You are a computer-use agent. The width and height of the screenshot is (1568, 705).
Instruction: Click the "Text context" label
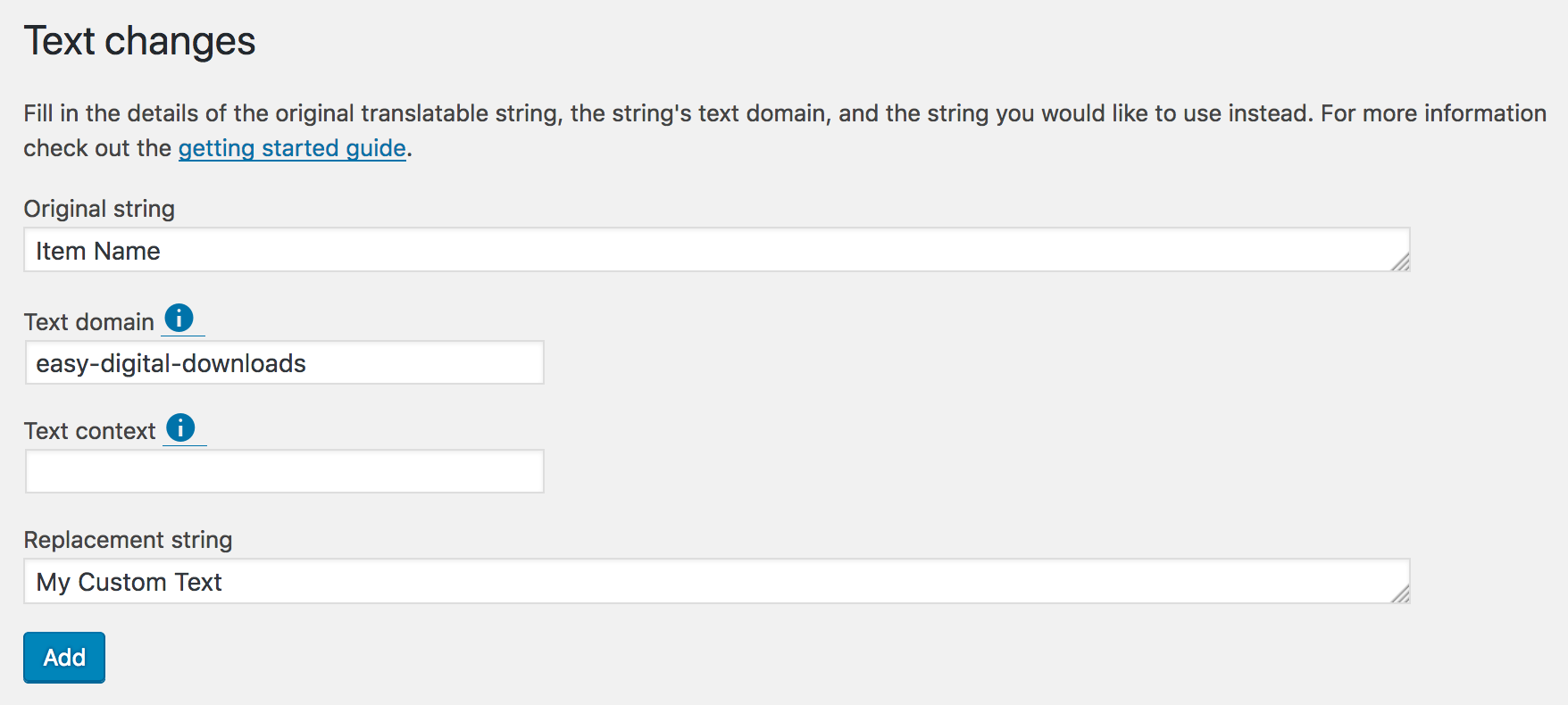point(90,431)
